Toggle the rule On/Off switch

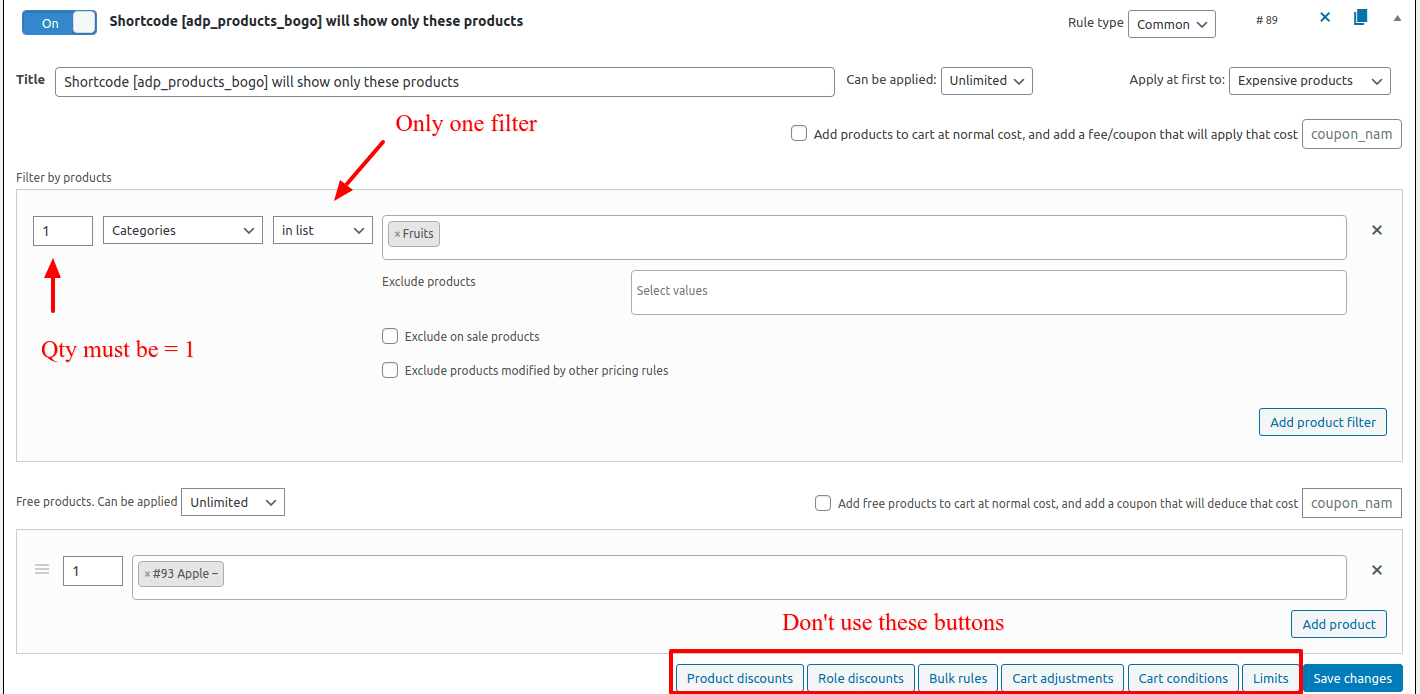(x=59, y=22)
